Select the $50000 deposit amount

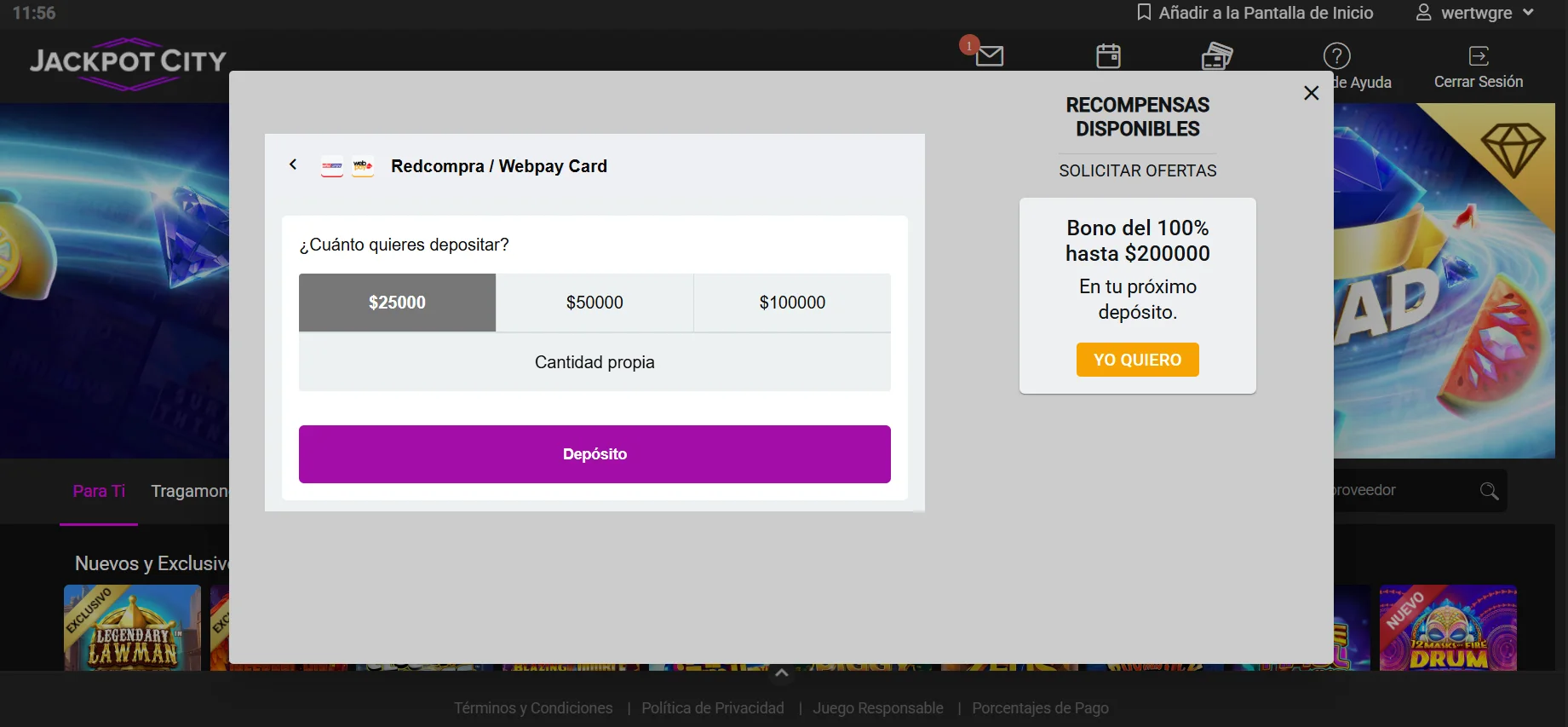point(594,303)
